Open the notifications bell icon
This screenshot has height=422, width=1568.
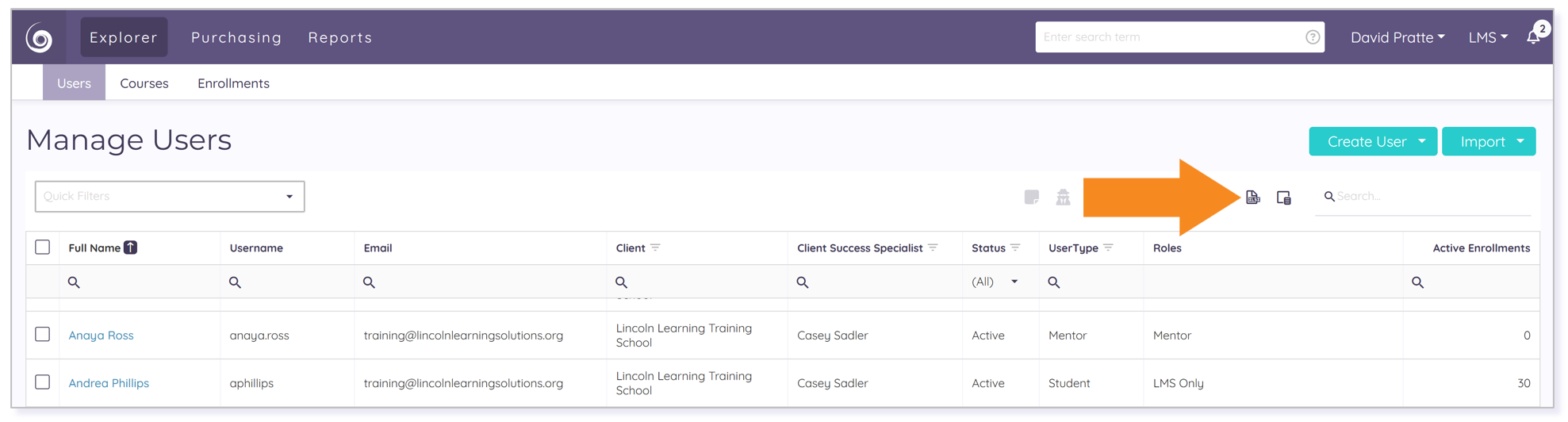click(1534, 36)
